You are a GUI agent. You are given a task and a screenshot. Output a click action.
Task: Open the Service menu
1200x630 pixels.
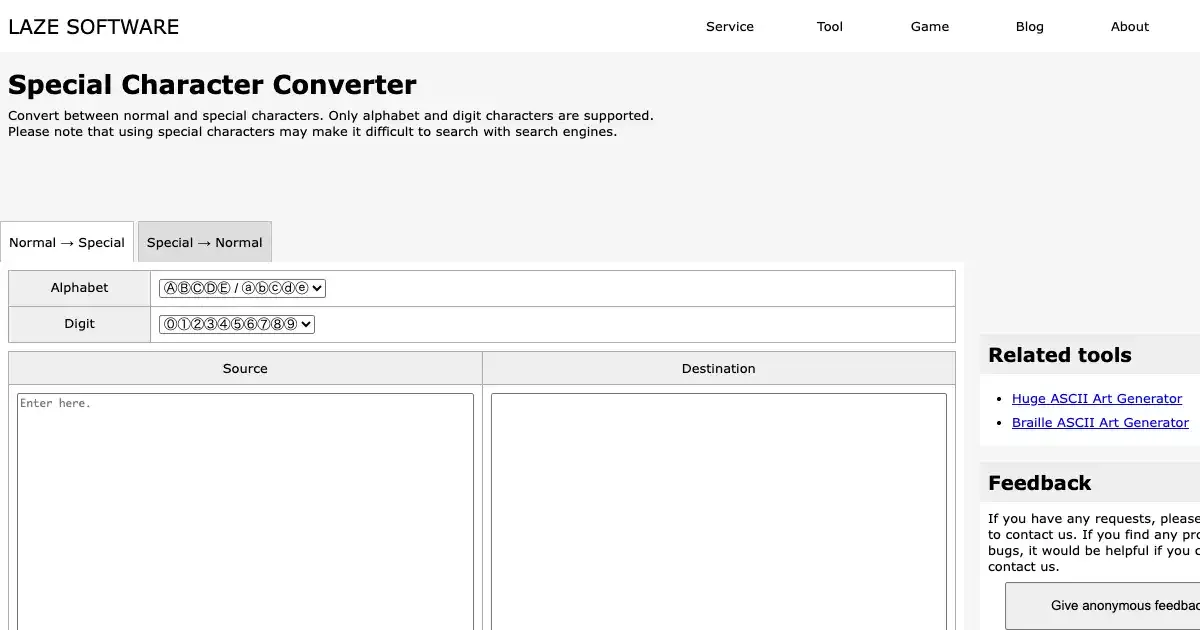click(x=729, y=27)
